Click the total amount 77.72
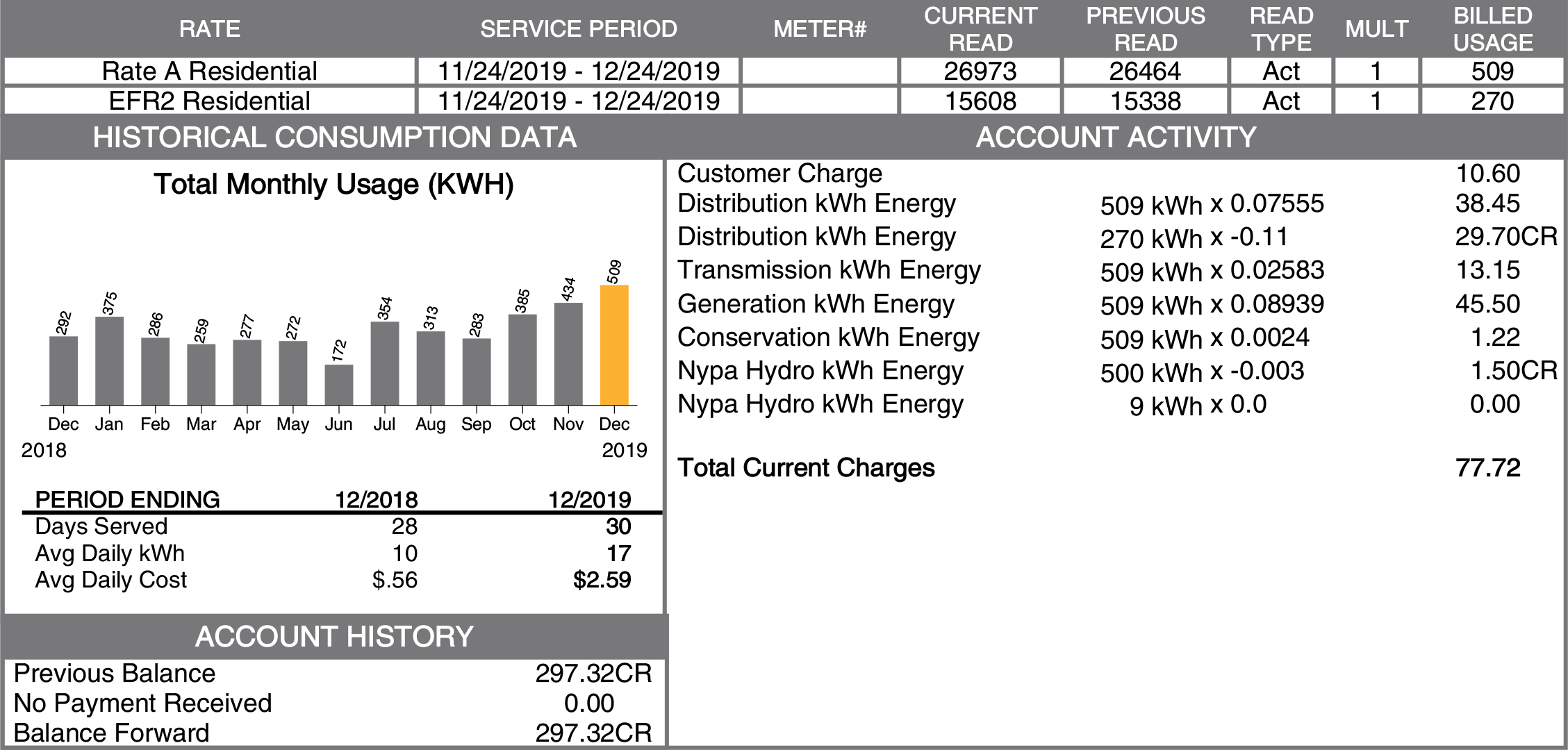1568x750 pixels. pos(1487,468)
